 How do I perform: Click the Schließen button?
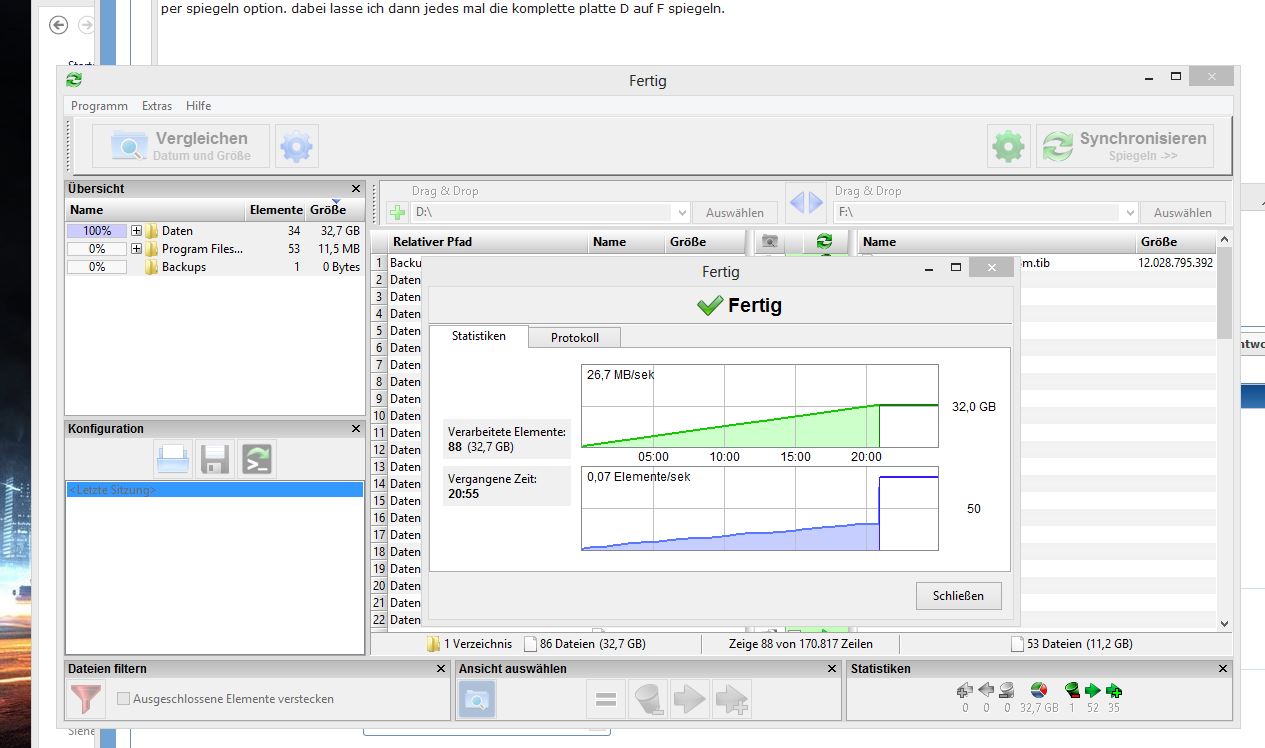tap(958, 596)
